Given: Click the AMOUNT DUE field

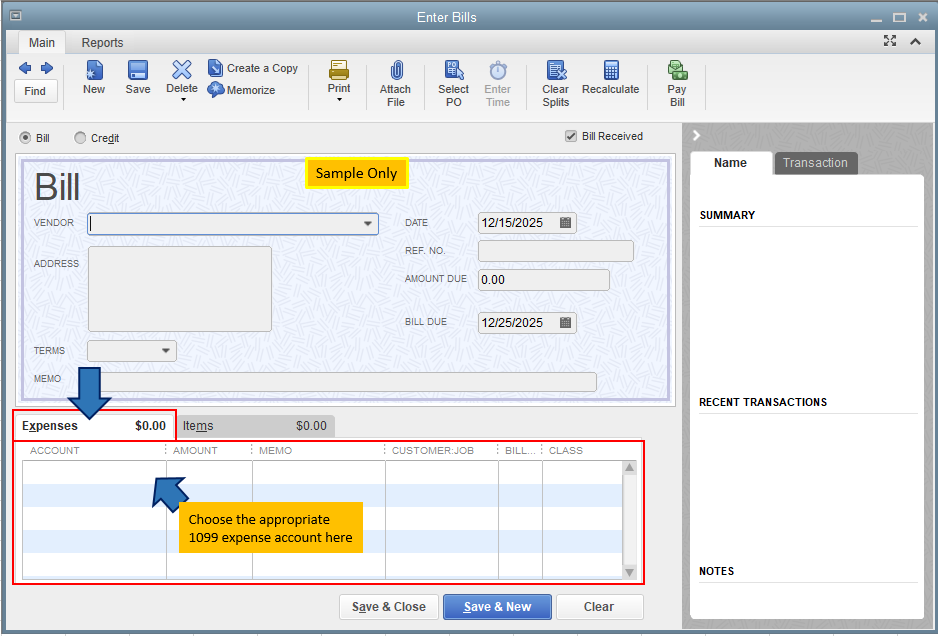Looking at the screenshot, I should pos(544,280).
